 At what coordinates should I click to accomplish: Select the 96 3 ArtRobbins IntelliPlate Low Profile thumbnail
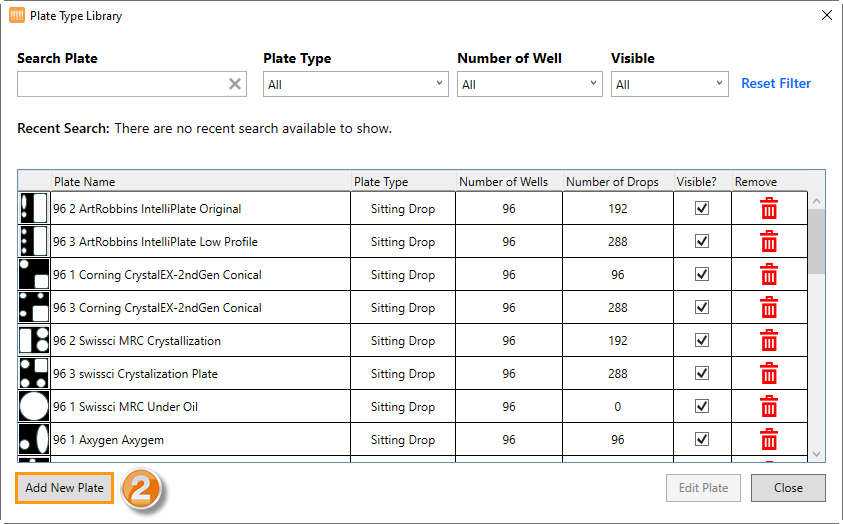[33, 242]
